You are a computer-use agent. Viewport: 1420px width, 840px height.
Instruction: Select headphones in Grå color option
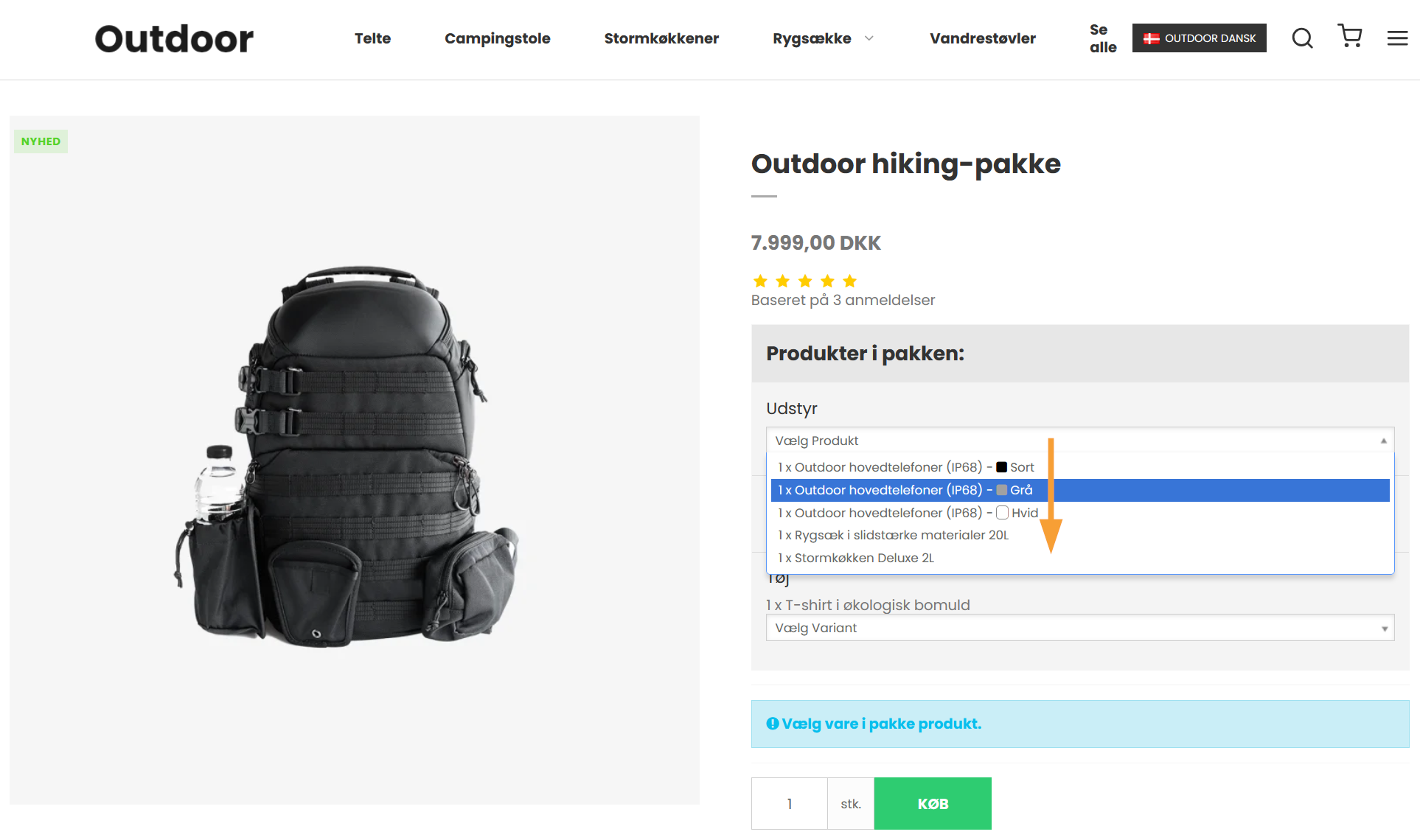click(906, 490)
